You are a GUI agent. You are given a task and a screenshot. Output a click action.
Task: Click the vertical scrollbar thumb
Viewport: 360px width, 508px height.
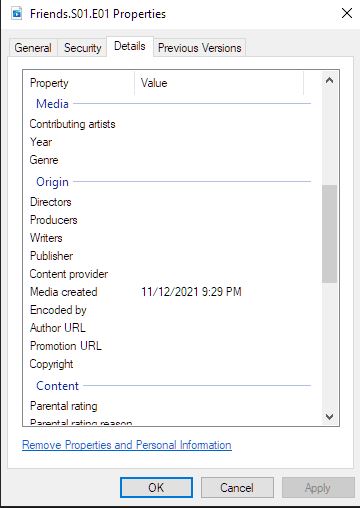(329, 234)
